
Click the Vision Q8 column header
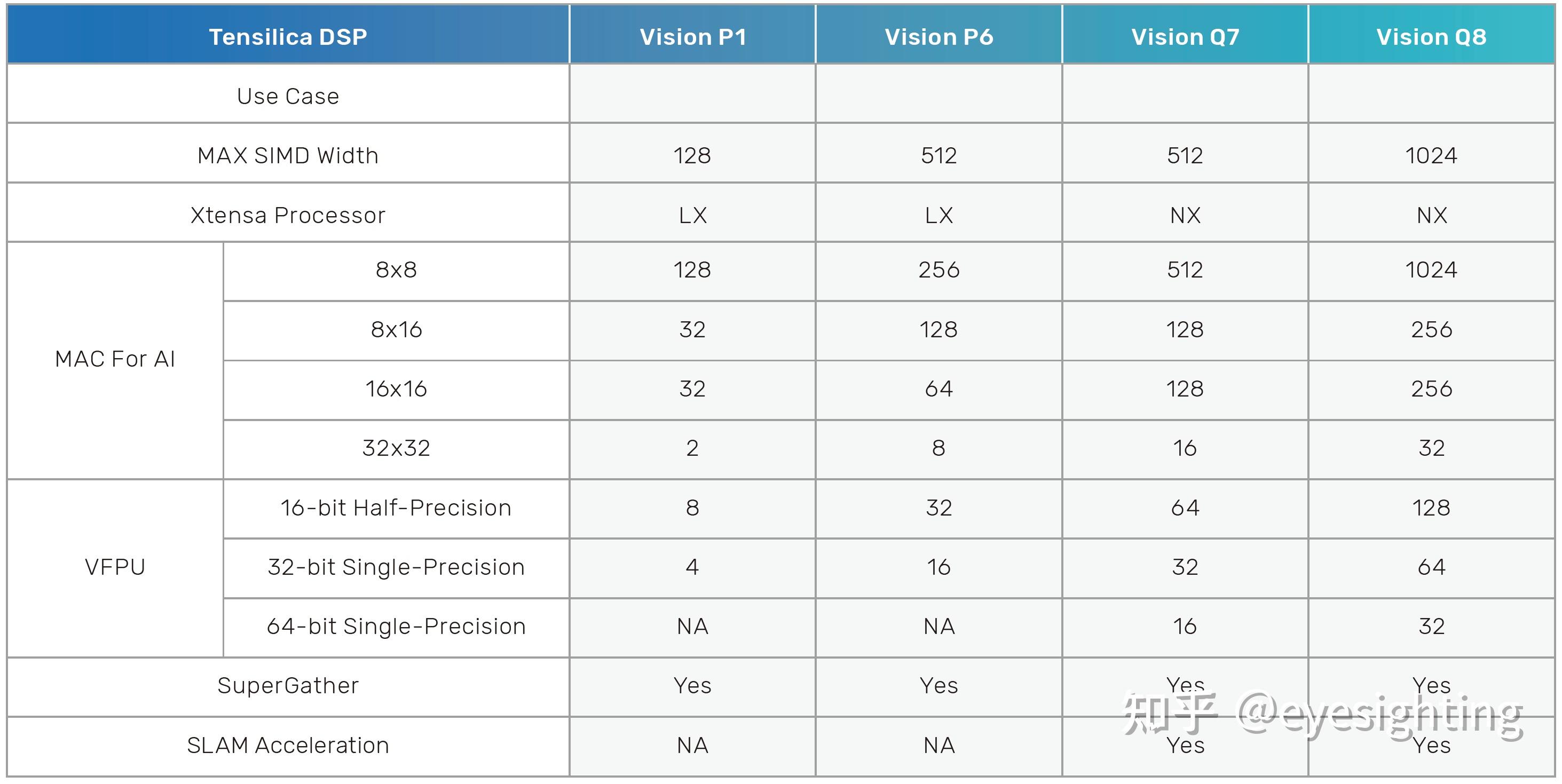[1431, 37]
